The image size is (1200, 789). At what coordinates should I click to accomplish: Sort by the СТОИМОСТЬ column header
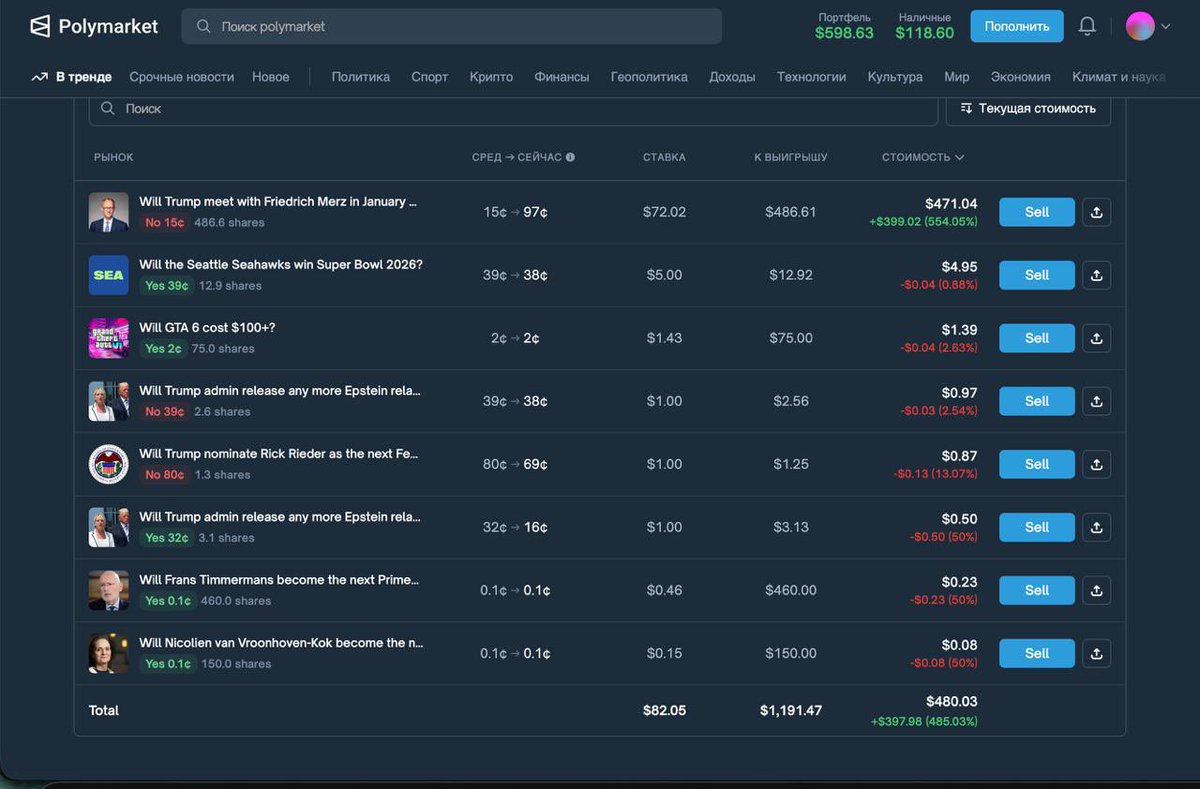923,157
